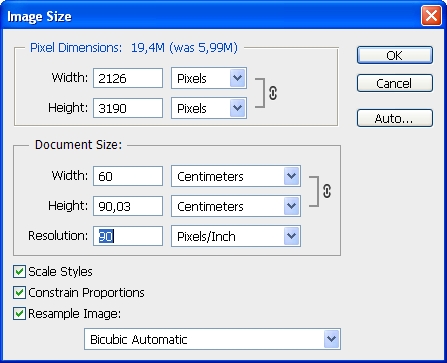Open the Bicubic Automatic resampling dropdown
This screenshot has height=363, width=447.
tap(212, 339)
